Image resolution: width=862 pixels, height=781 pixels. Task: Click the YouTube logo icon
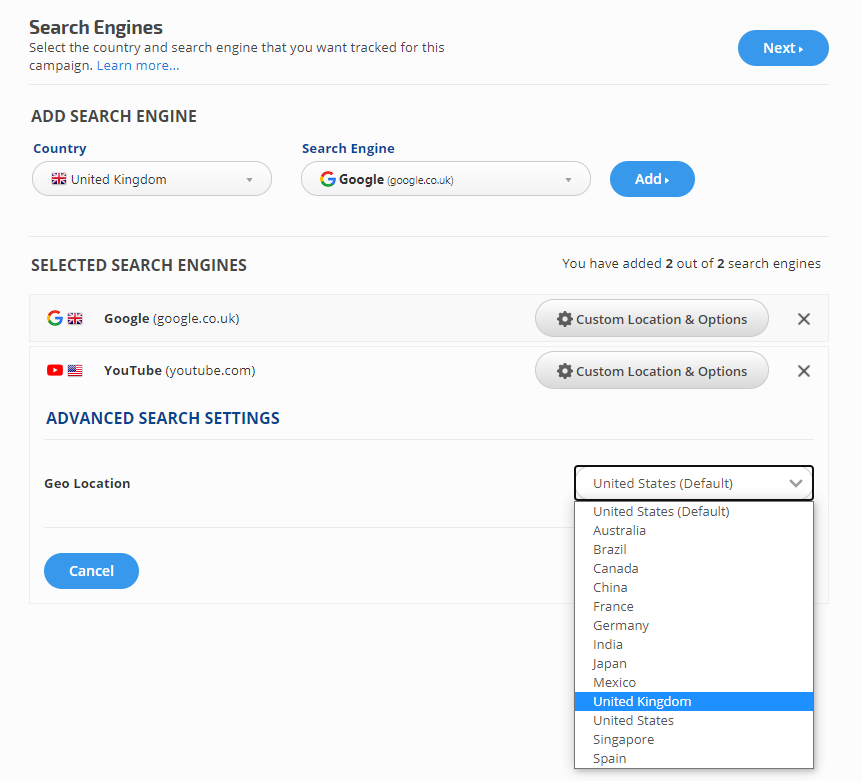pos(55,371)
